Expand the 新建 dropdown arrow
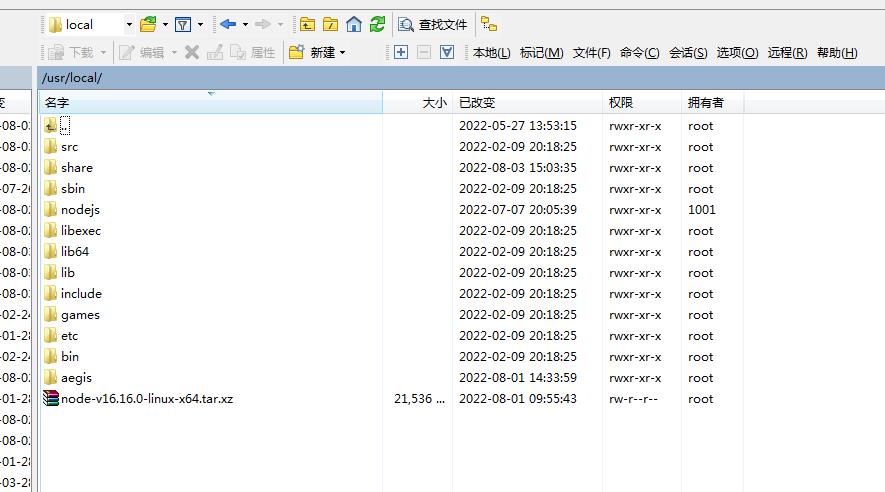 pyautogui.click(x=343, y=53)
